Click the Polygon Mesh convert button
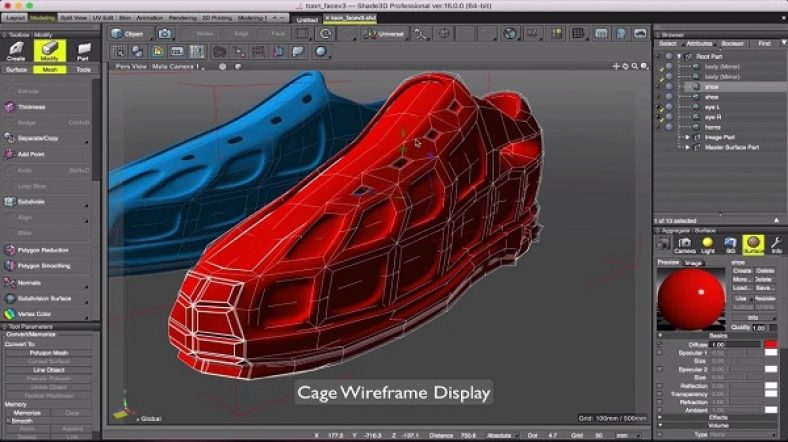This screenshot has height=442, width=788. click(x=49, y=353)
